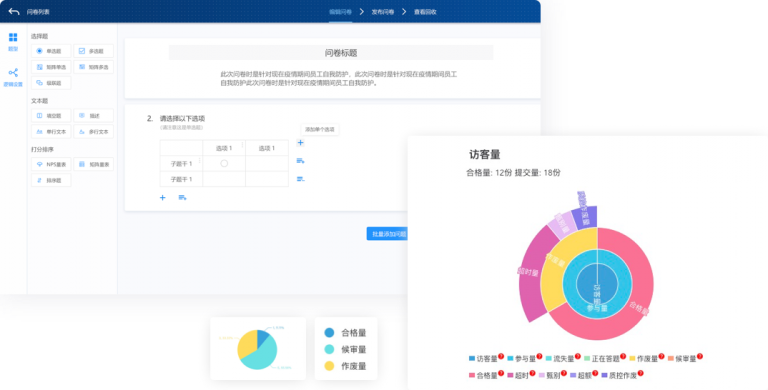This screenshot has width=768, height=390.
Task: Add a 排序题 ranking question
Action: pos(51,180)
